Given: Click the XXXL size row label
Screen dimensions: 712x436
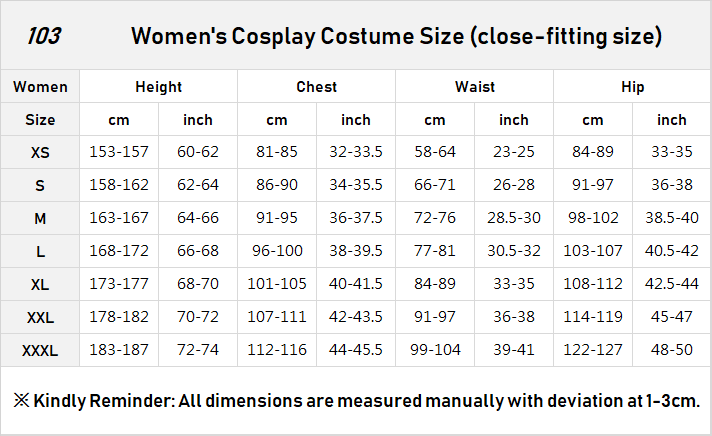Looking at the screenshot, I should (40, 351).
